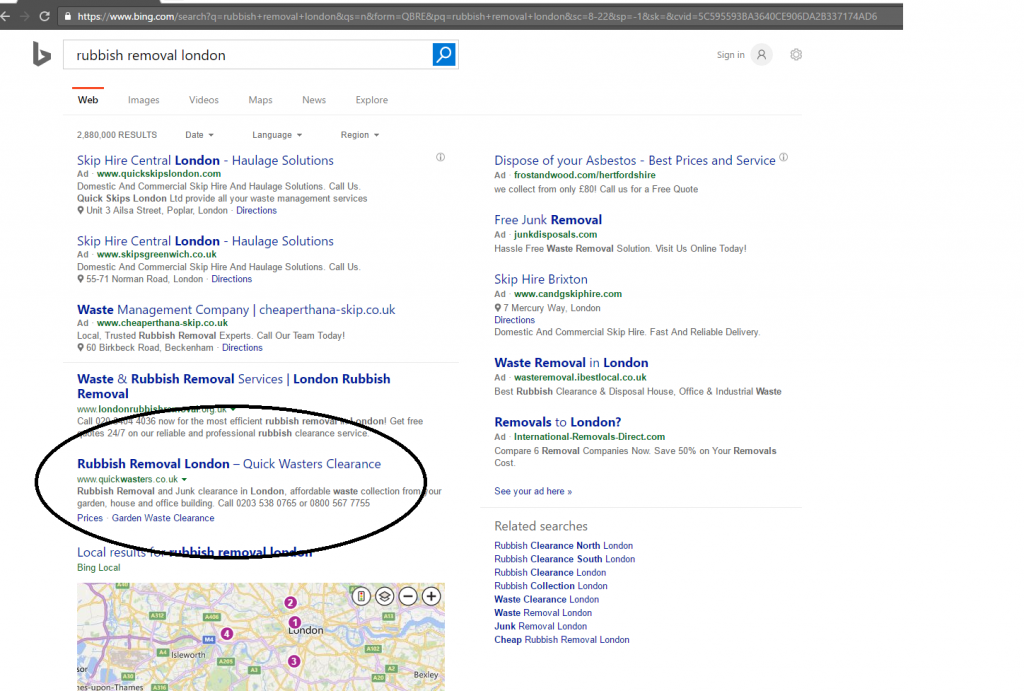Open Dispose of your Asbestos ad
Viewport: 1024px width, 691px height.
(x=635, y=160)
